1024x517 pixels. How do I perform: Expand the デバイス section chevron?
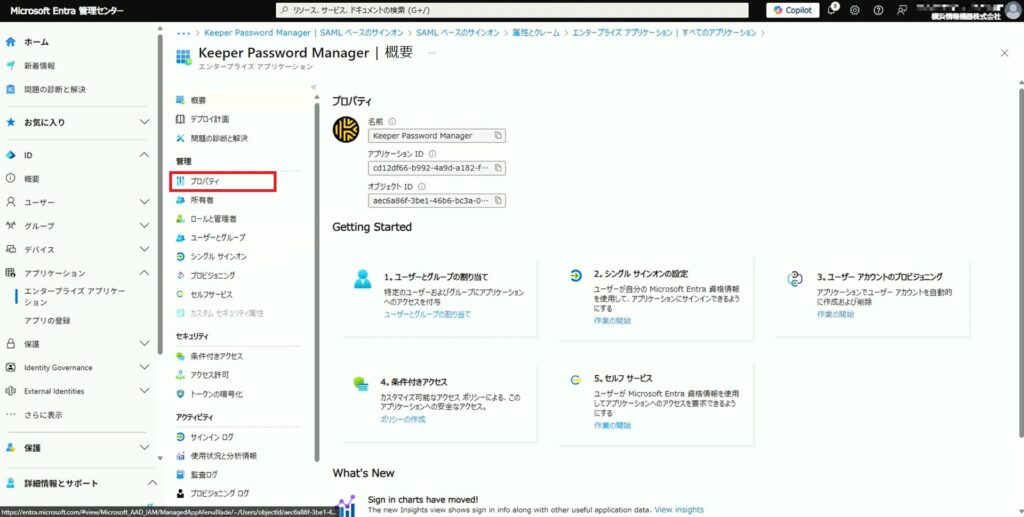click(x=145, y=249)
